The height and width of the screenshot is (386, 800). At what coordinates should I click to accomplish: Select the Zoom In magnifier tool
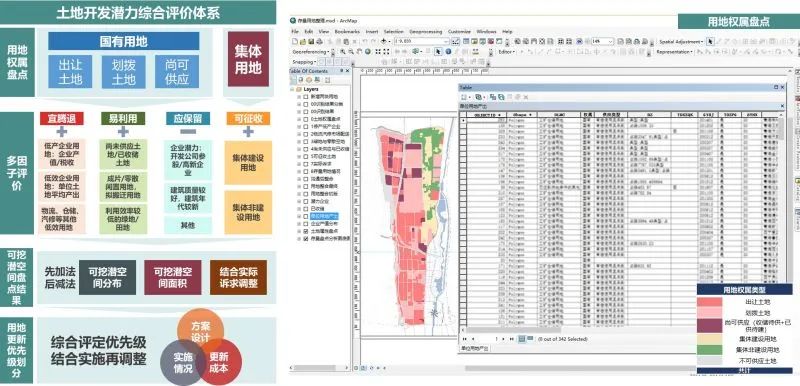click(343, 52)
